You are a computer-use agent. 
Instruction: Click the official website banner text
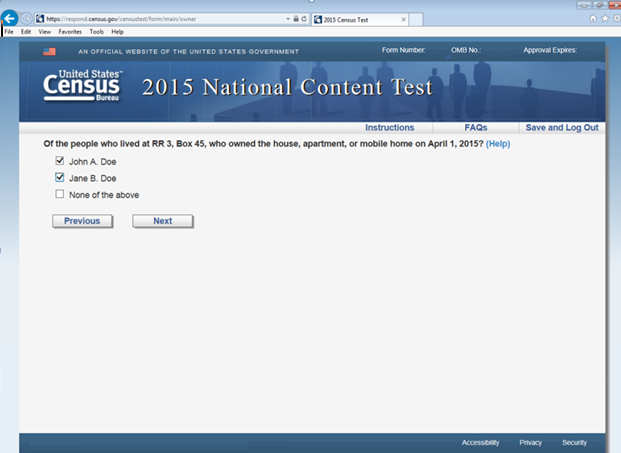[189, 51]
